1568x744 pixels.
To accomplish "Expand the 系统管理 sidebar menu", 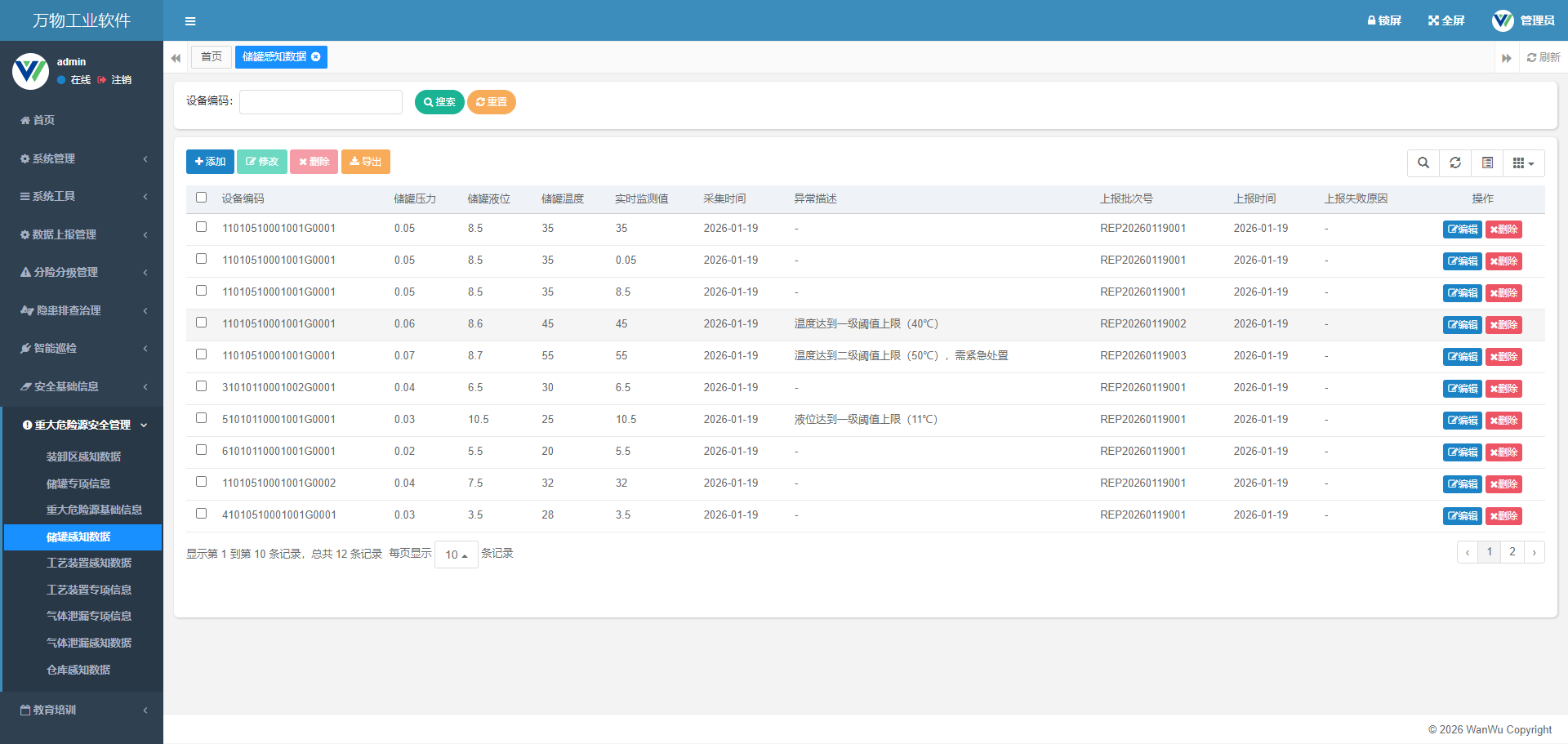I will [82, 158].
